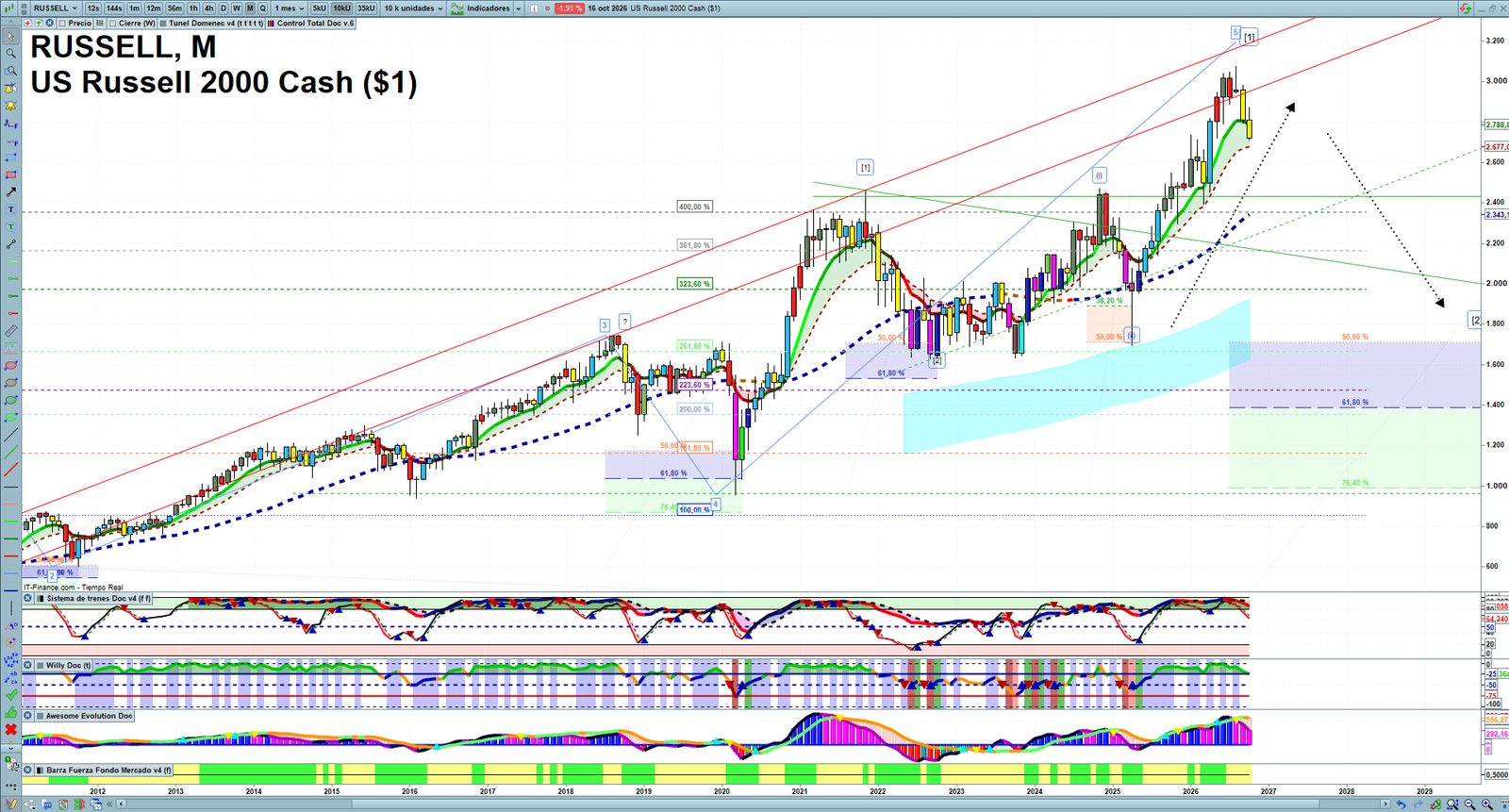
Task: Open the Indicadores menu
Action: 481,8
